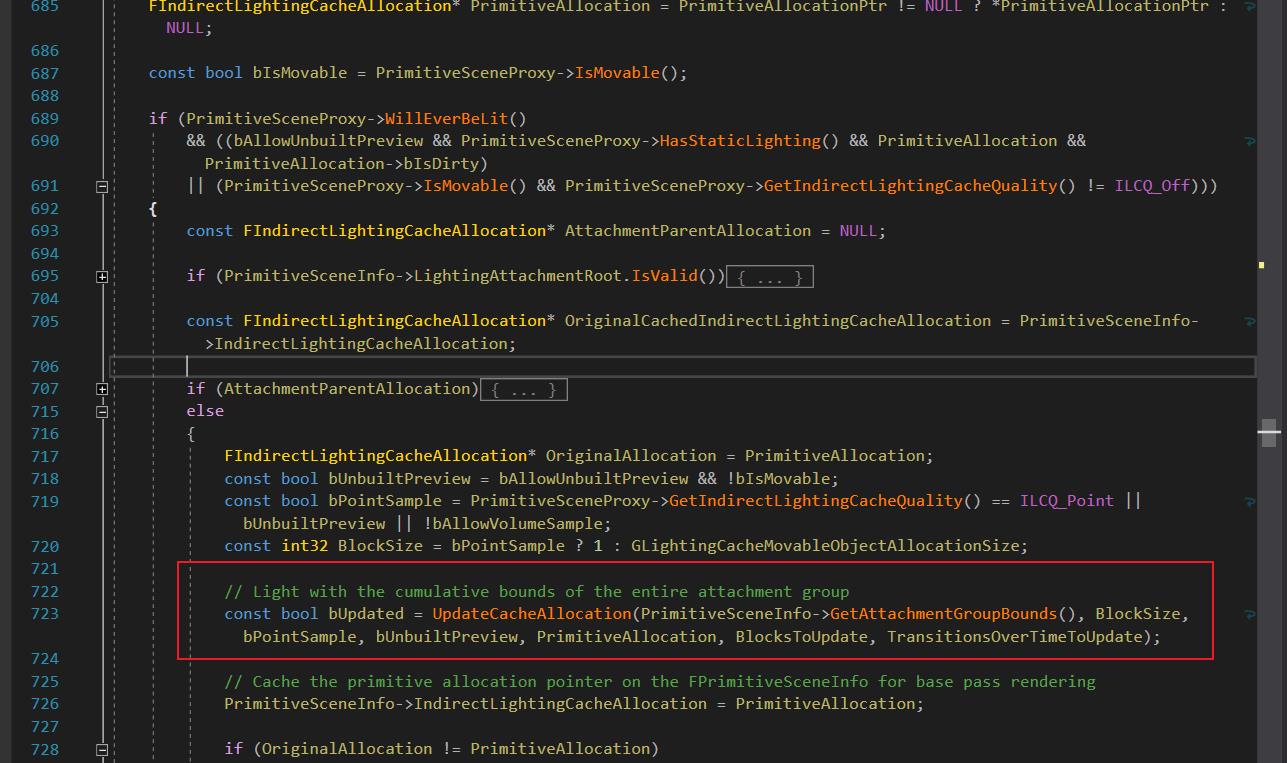Click line number 723
This screenshot has width=1287, height=763.
(45, 614)
